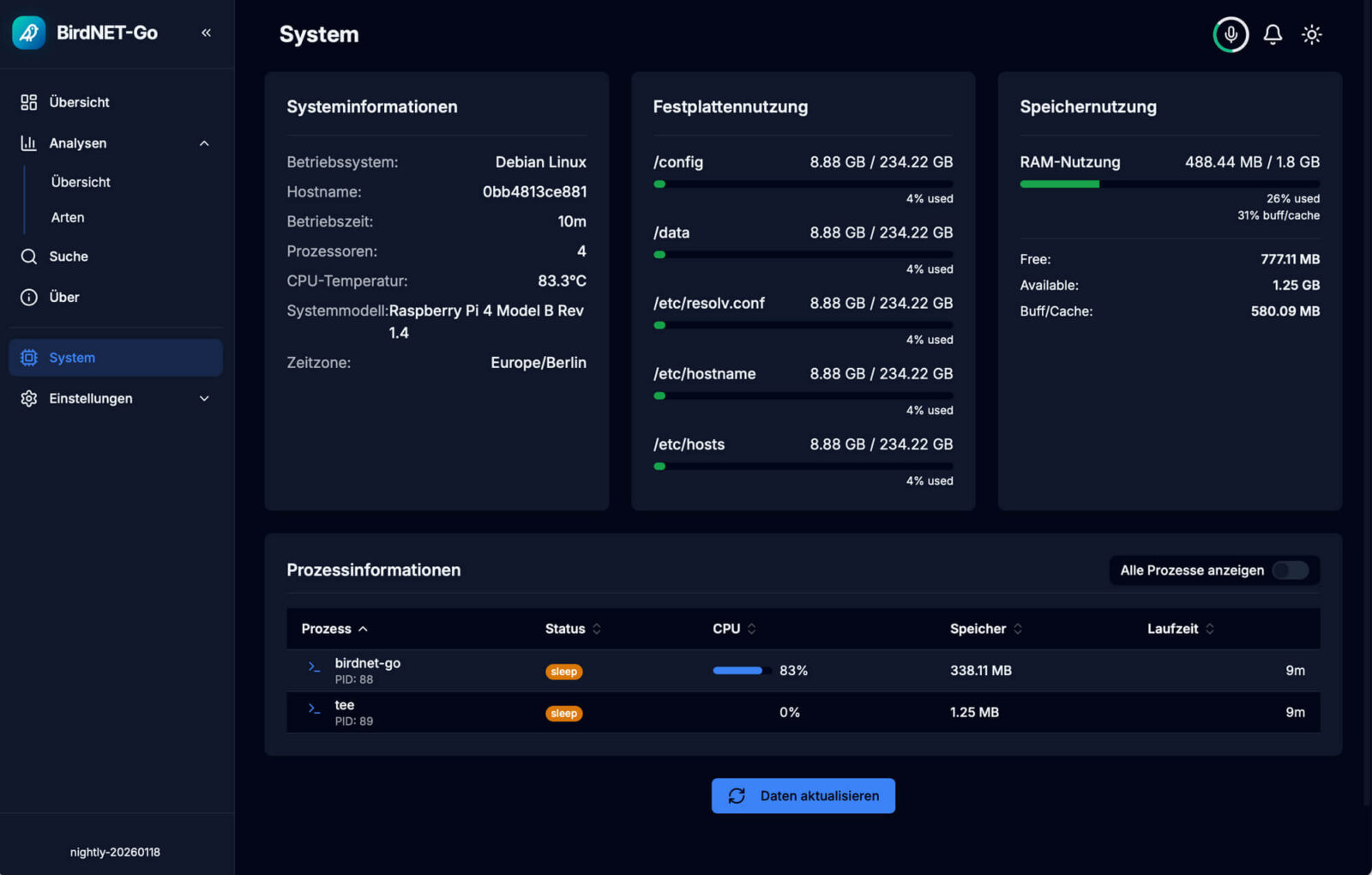Viewport: 1372px width, 875px height.
Task: Collapse the Analysen menu chevron
Action: click(x=204, y=143)
